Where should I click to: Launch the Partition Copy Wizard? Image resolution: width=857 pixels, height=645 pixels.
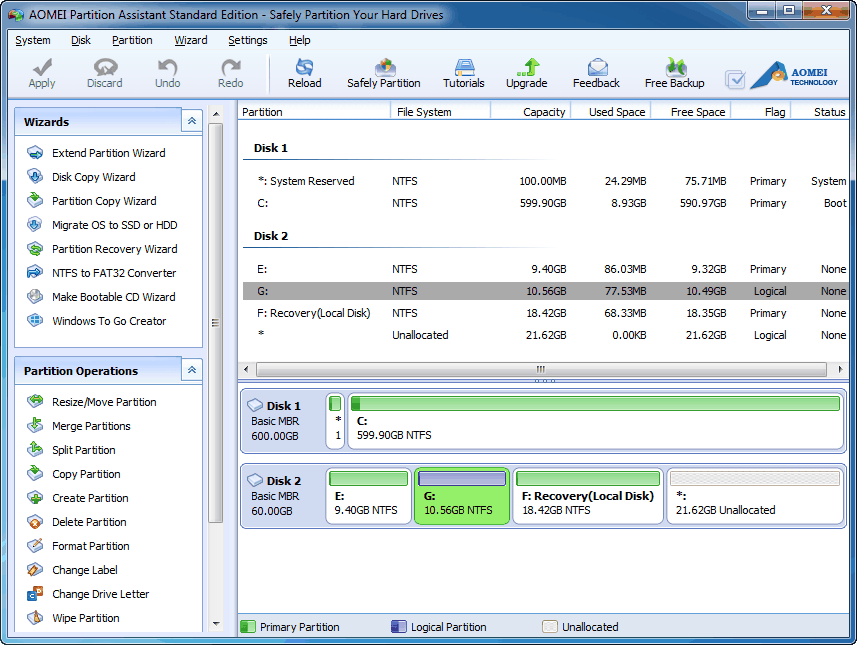(91, 201)
